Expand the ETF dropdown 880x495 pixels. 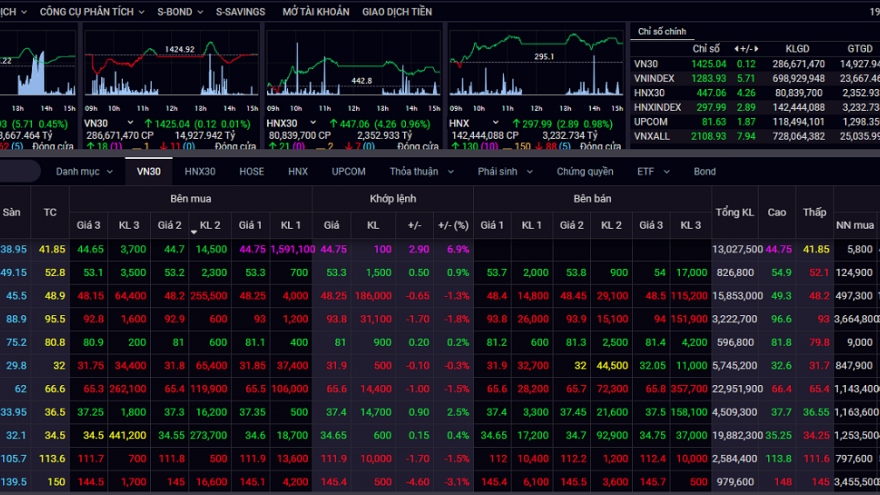tap(653, 172)
